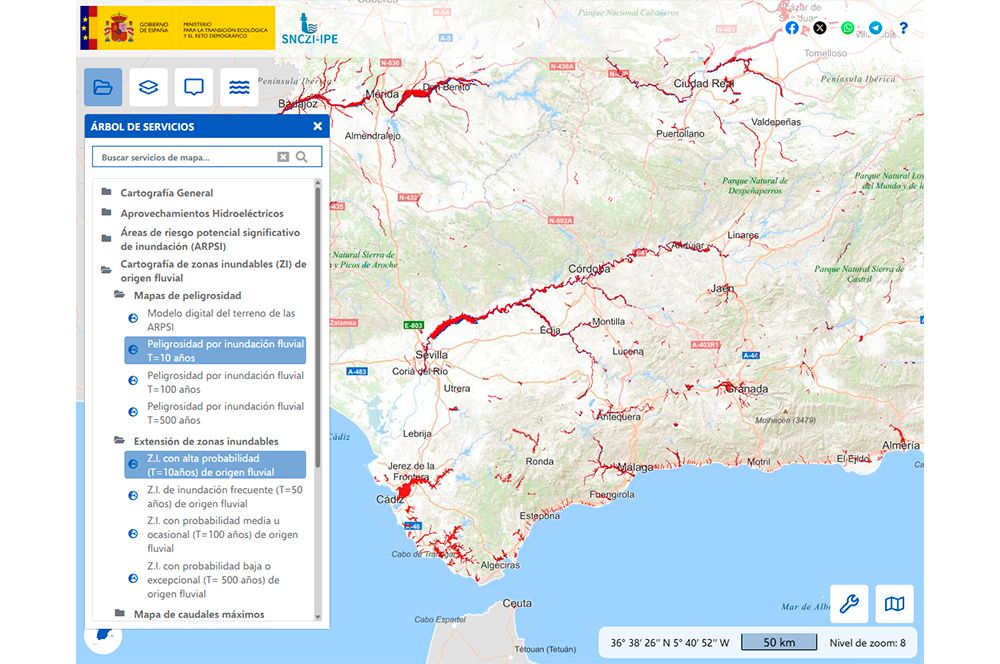
Task: Click the 50 km scale control
Action: [779, 641]
